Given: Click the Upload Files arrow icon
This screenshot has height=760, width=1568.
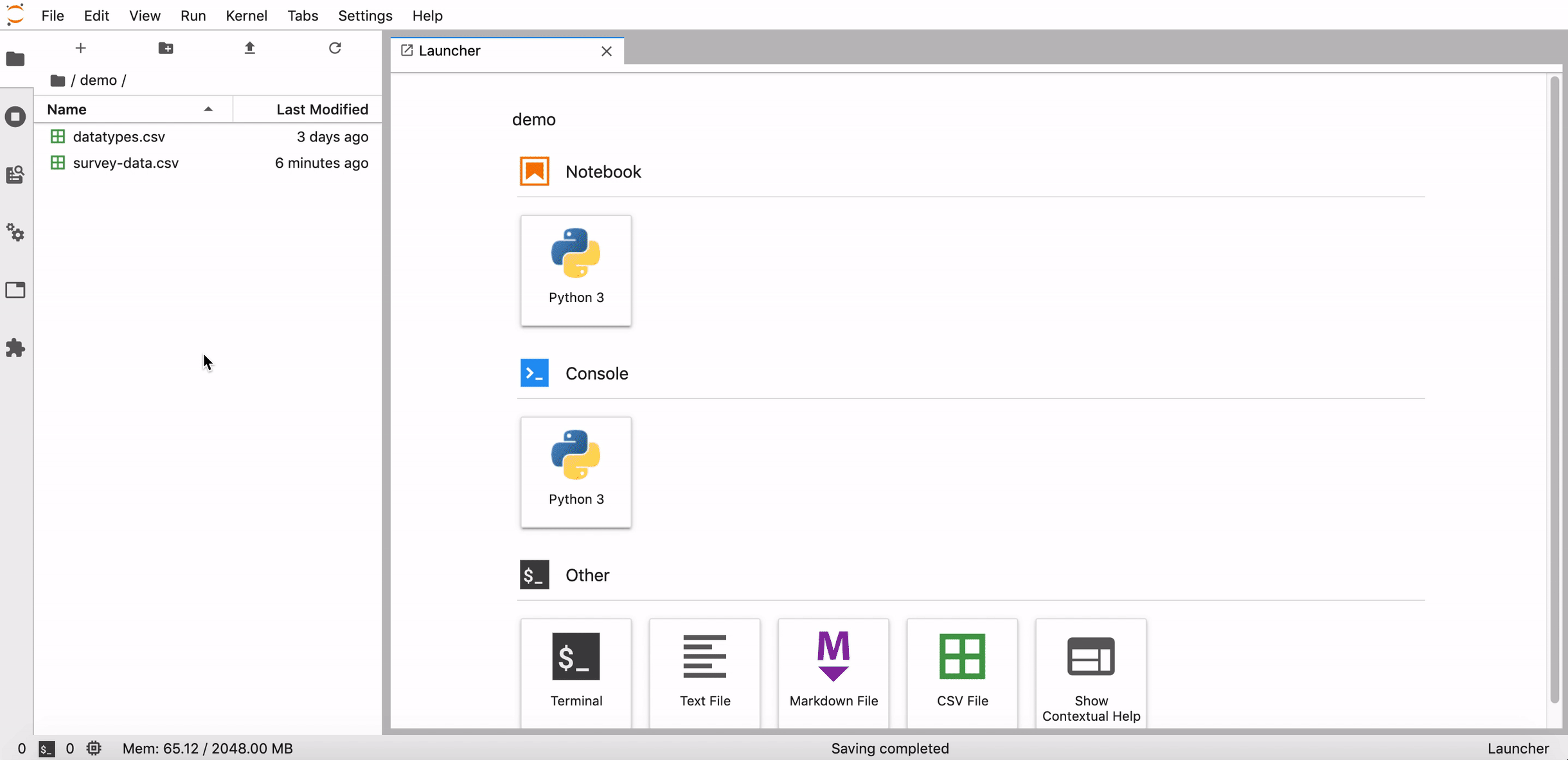Looking at the screenshot, I should (250, 48).
